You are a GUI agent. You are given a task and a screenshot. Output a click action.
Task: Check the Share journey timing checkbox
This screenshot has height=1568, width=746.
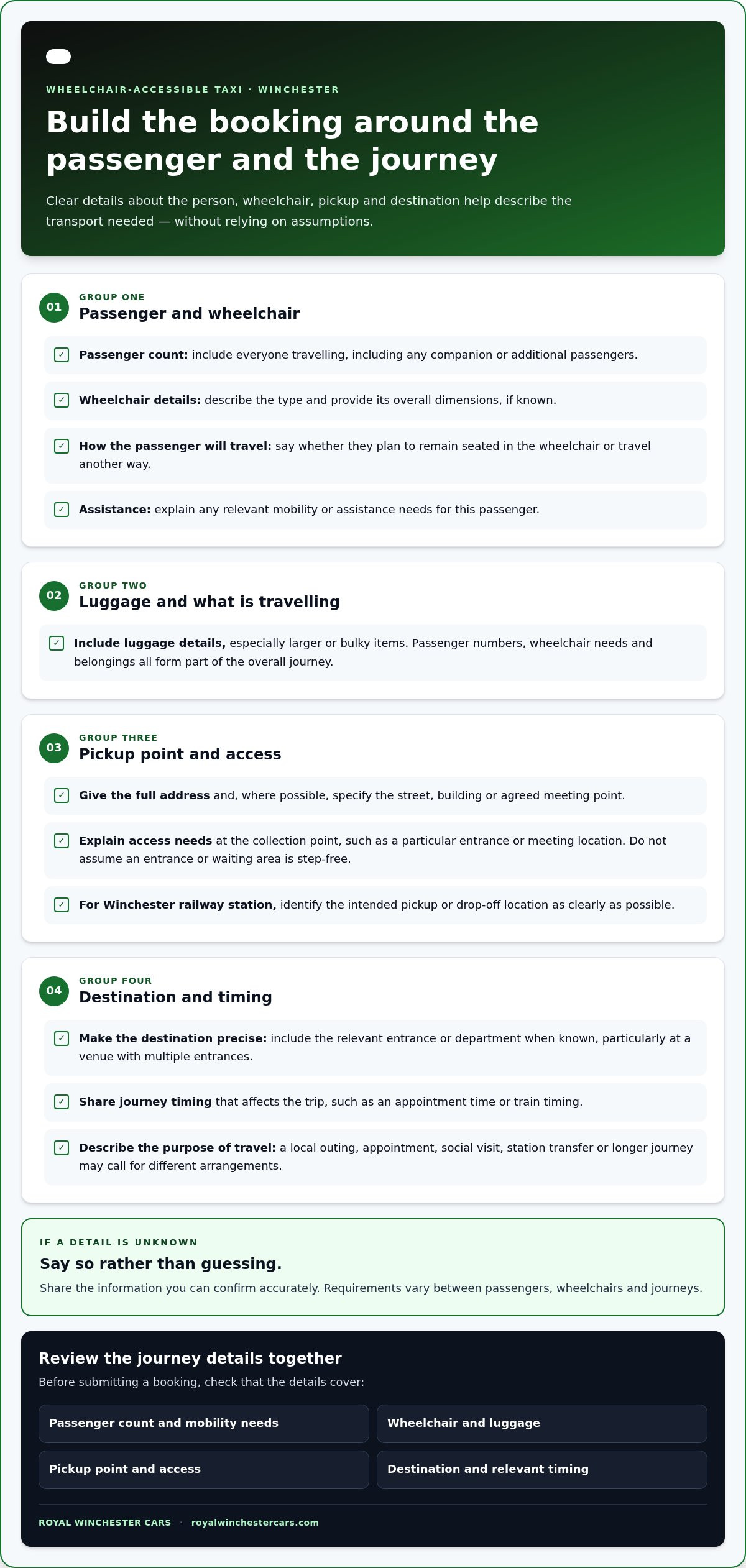[x=62, y=1102]
